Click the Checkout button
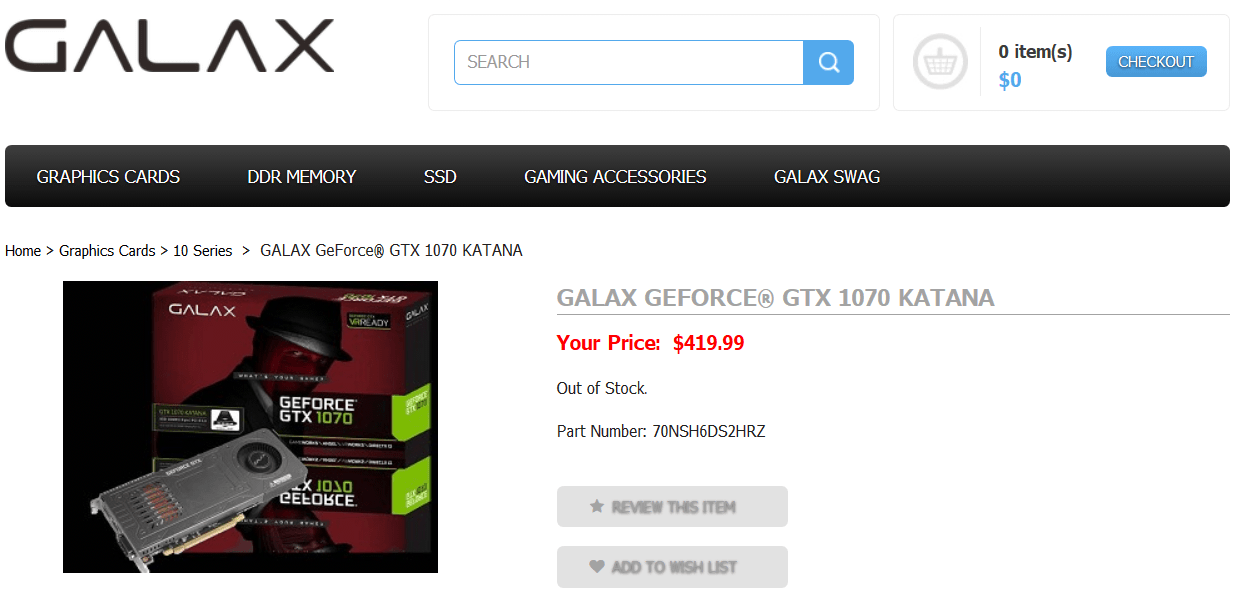Viewport: 1249px width, 596px height. (x=1156, y=62)
